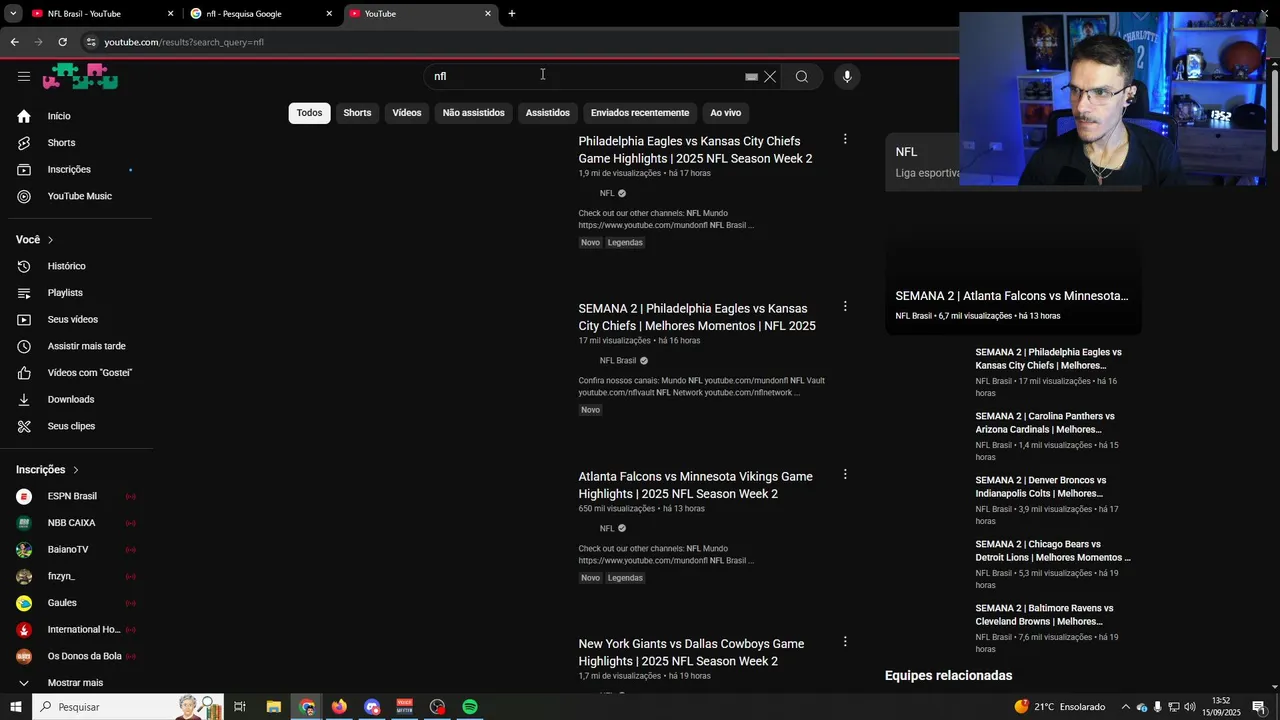Select the Assistidos filter chip
1280x720 pixels.
pos(548,113)
